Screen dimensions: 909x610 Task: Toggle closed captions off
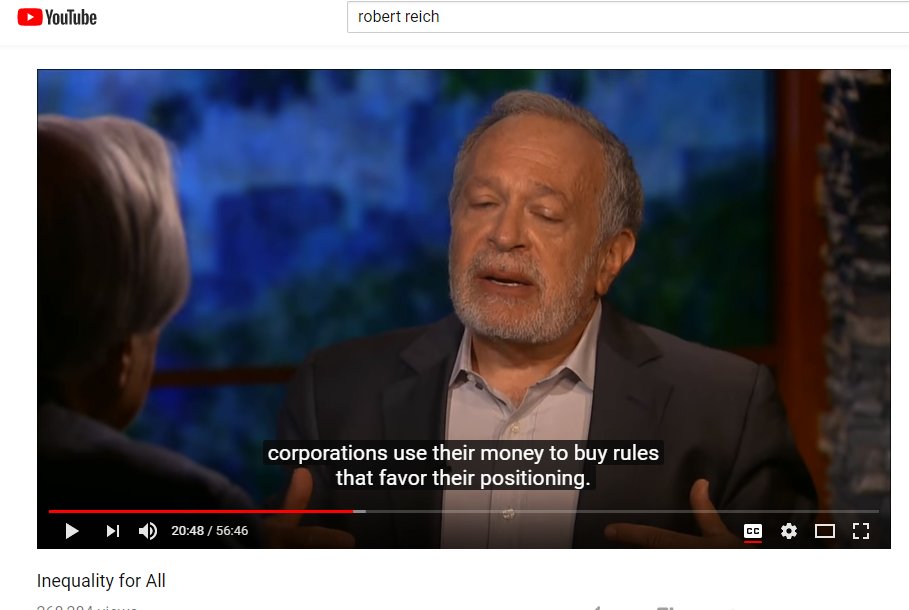point(752,531)
